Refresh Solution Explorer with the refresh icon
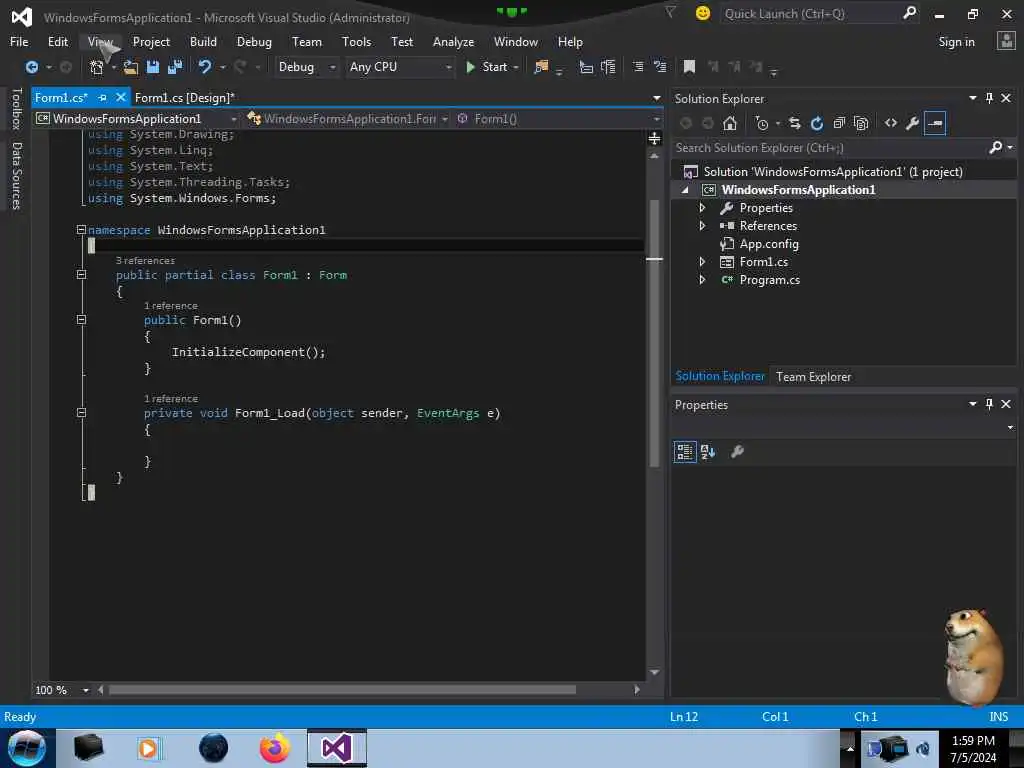Viewport: 1024px width, 768px height. [x=817, y=123]
